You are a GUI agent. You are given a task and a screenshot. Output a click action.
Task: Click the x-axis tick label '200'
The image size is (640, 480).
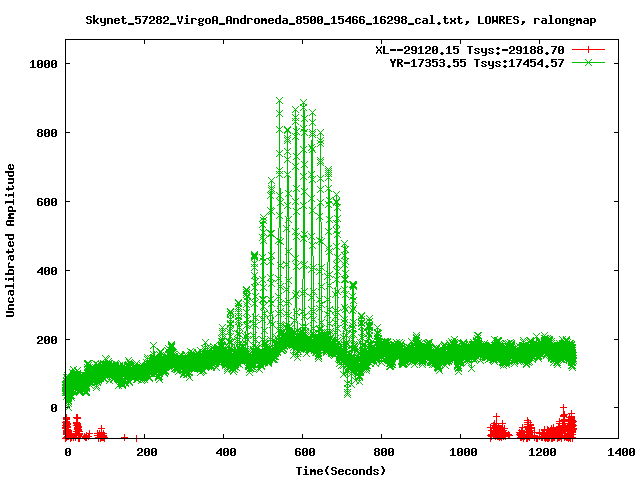[x=147, y=452]
